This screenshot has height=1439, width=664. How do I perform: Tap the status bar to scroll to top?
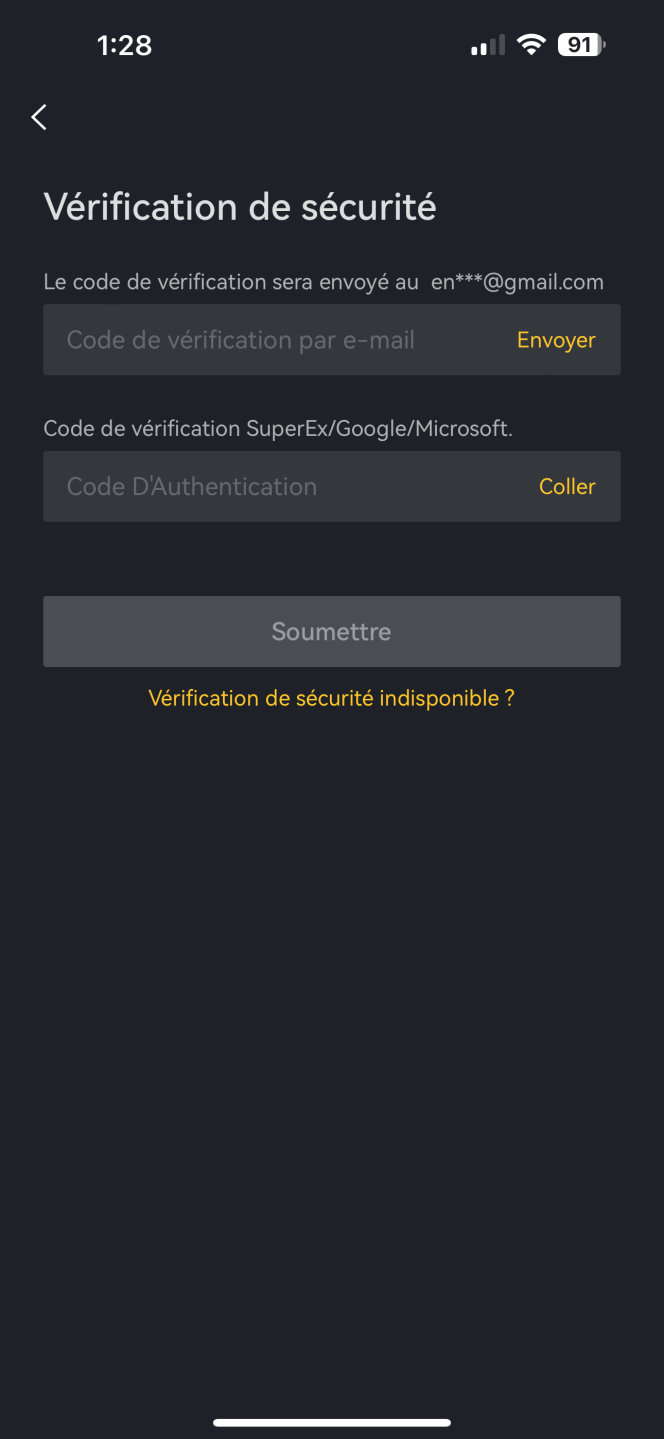tap(331, 44)
